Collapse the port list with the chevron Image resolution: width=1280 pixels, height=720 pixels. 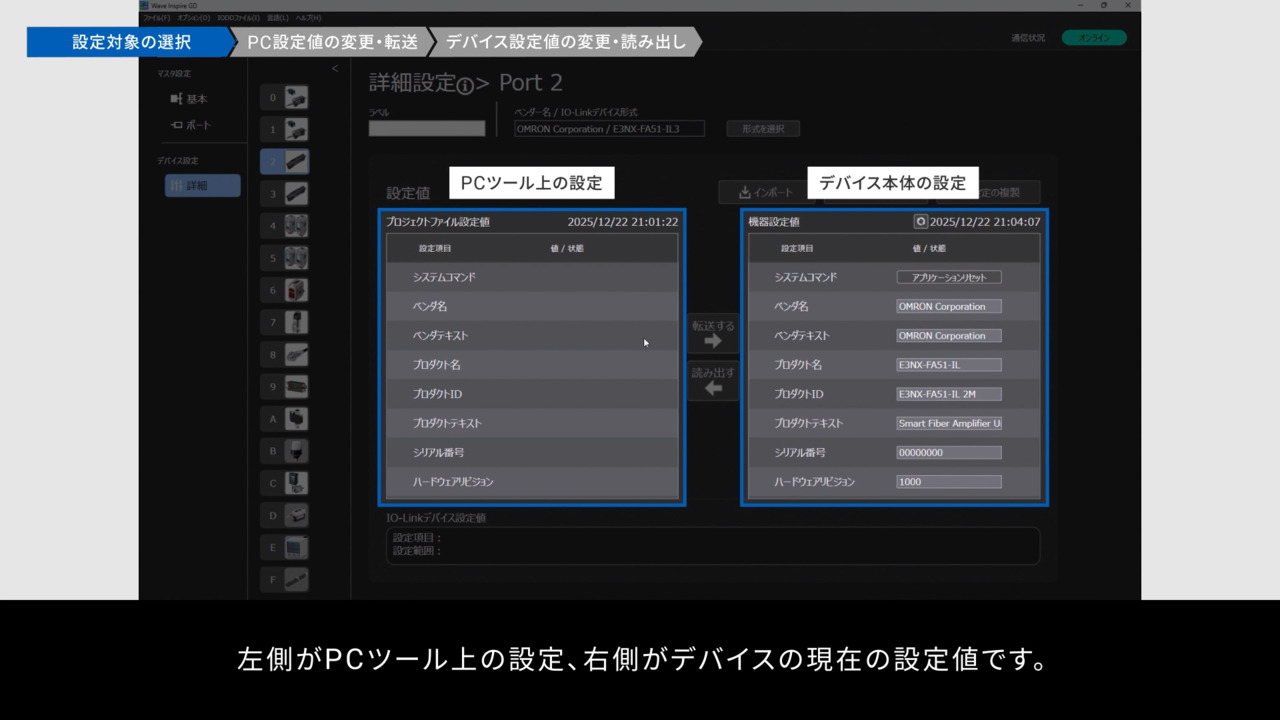click(335, 69)
